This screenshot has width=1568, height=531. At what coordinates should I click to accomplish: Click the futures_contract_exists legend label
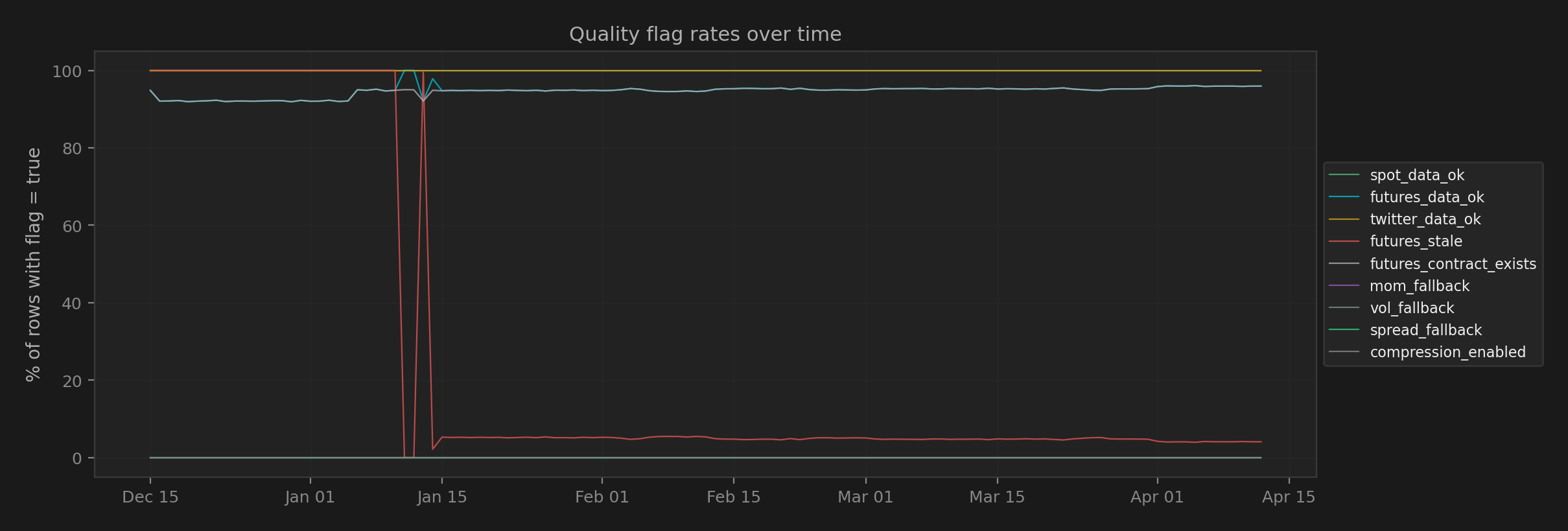click(x=1453, y=264)
